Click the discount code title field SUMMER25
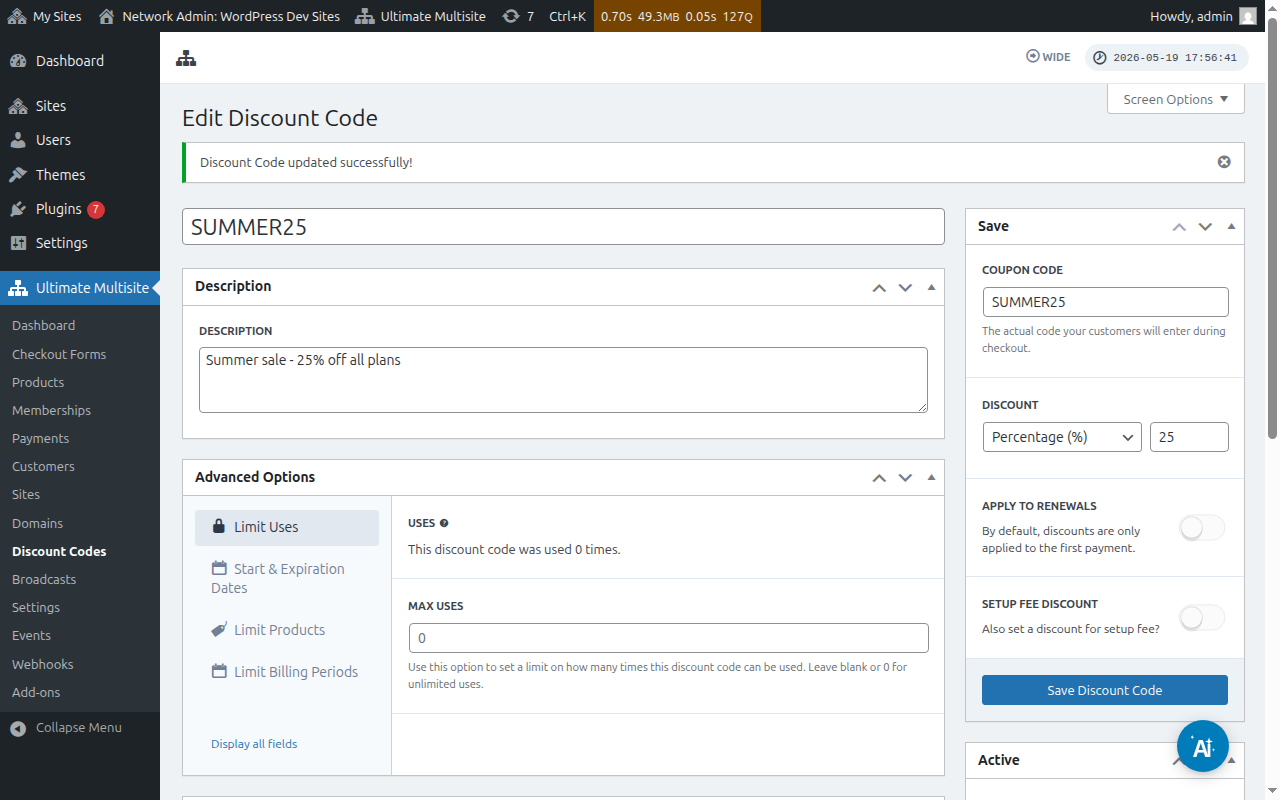This screenshot has width=1280, height=800. (563, 226)
